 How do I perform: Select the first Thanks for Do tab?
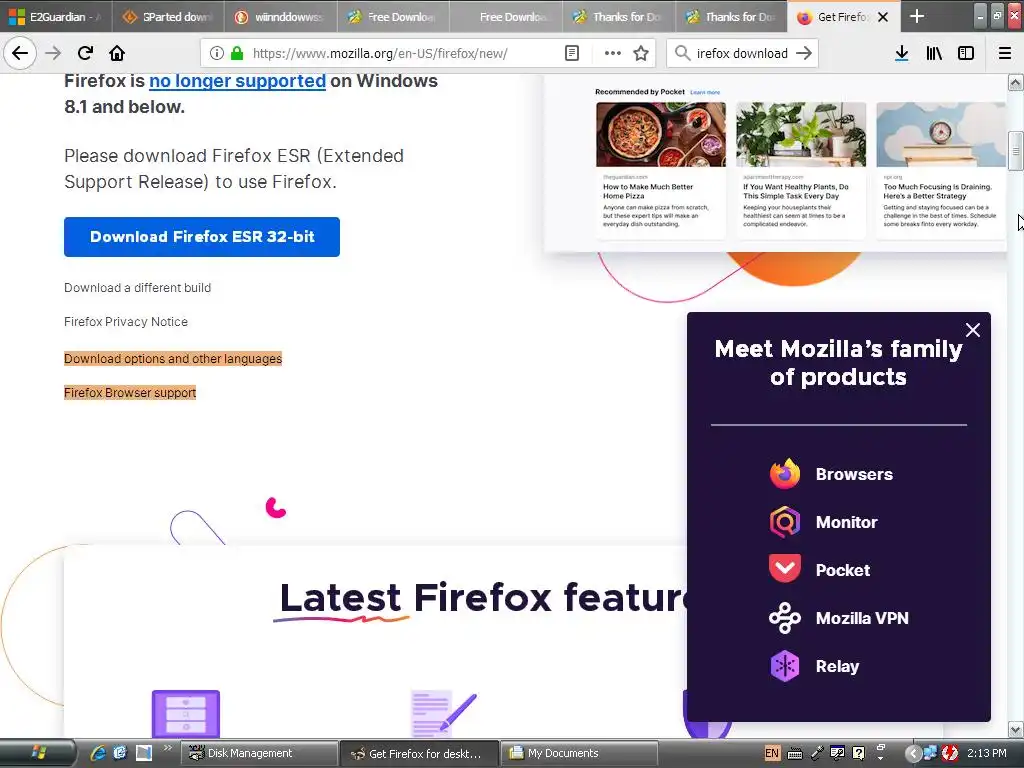pyautogui.click(x=618, y=17)
